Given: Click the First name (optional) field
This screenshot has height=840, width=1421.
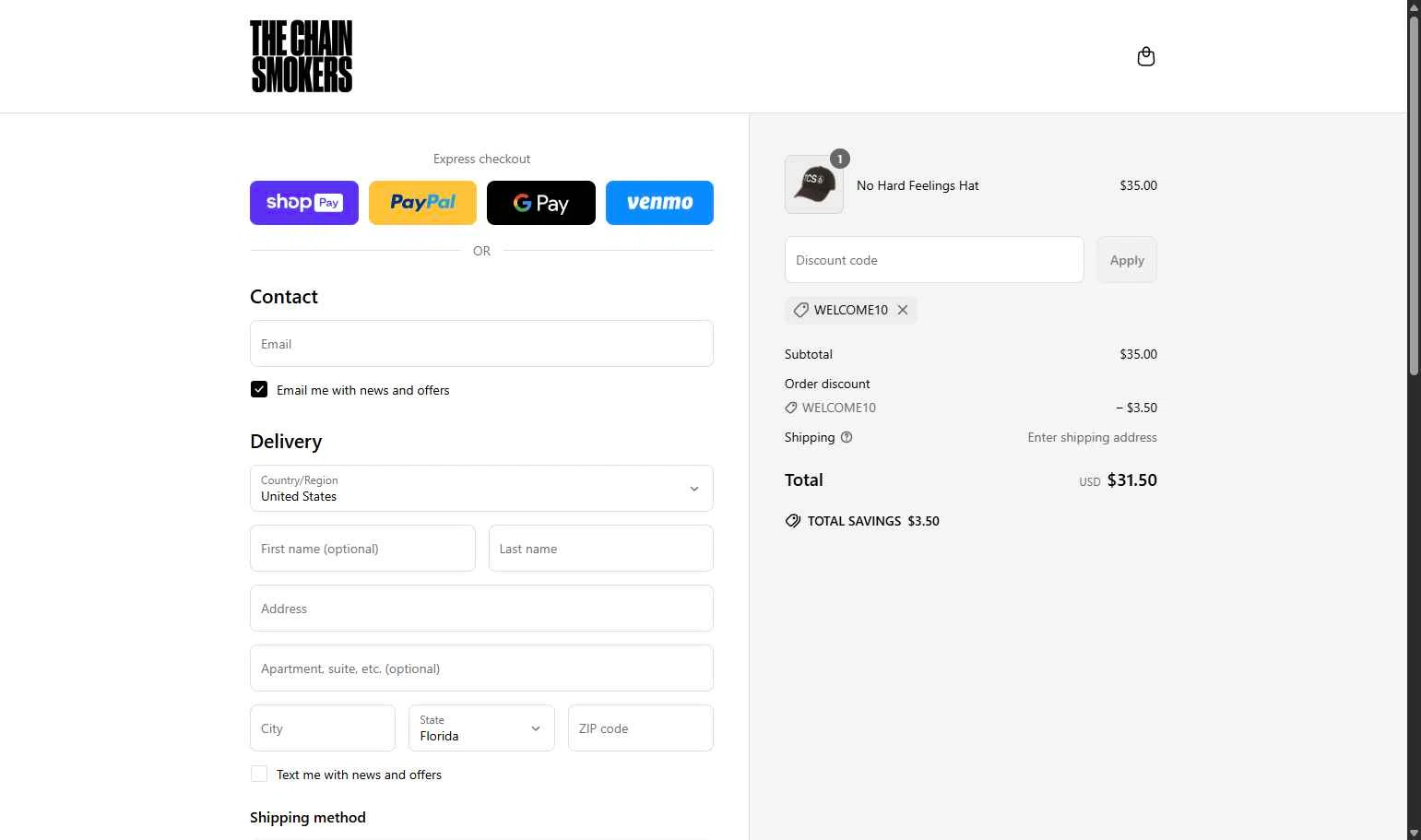Looking at the screenshot, I should [x=362, y=549].
